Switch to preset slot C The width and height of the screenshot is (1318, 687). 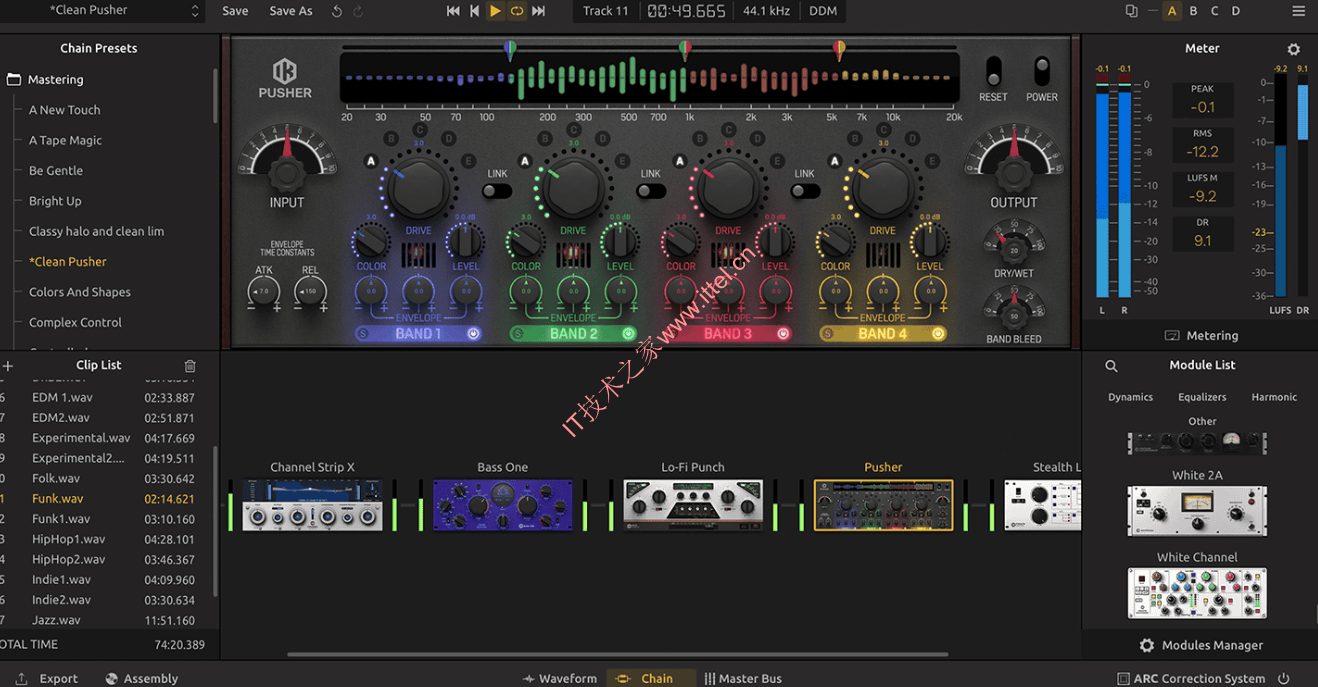(x=1215, y=11)
